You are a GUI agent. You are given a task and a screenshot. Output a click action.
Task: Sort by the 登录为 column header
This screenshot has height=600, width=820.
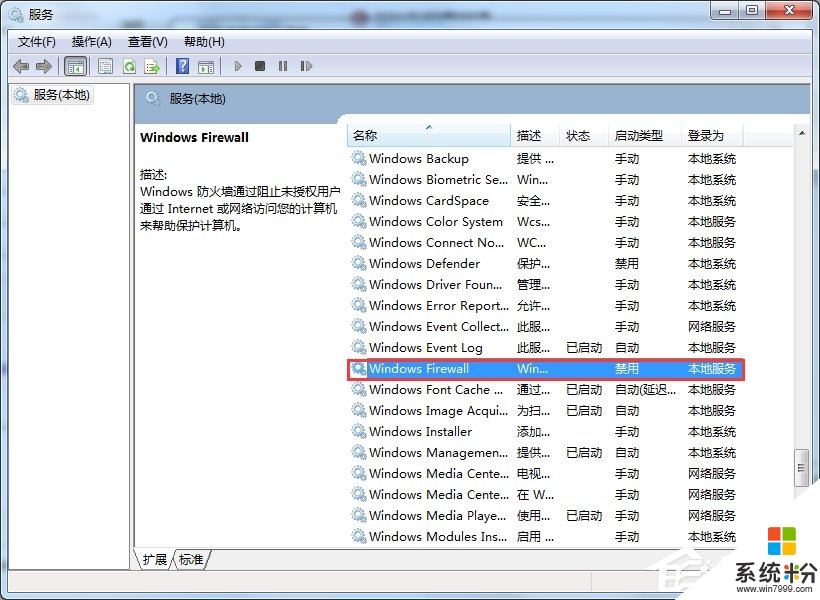point(712,135)
